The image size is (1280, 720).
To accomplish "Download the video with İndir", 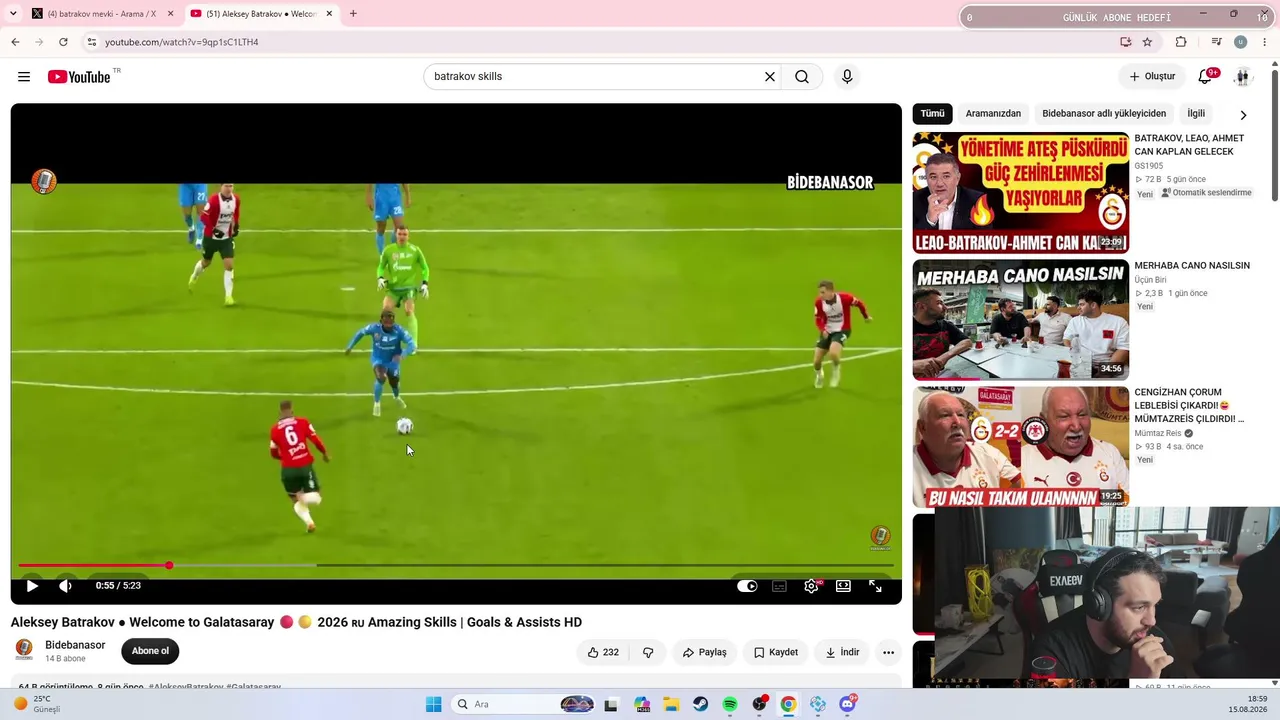I will tap(842, 652).
